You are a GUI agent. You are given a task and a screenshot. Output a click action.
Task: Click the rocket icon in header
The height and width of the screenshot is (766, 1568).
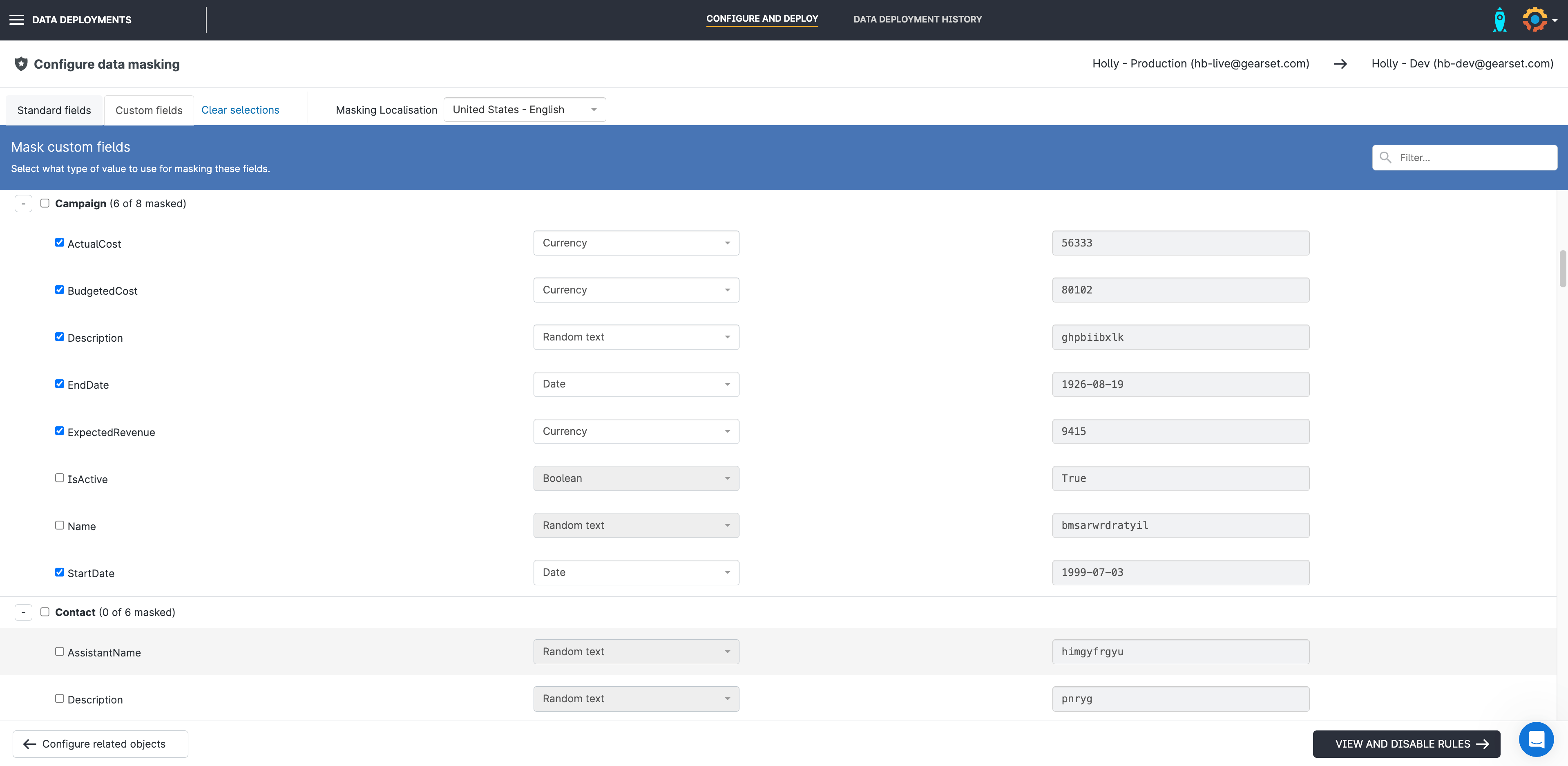click(x=1500, y=20)
